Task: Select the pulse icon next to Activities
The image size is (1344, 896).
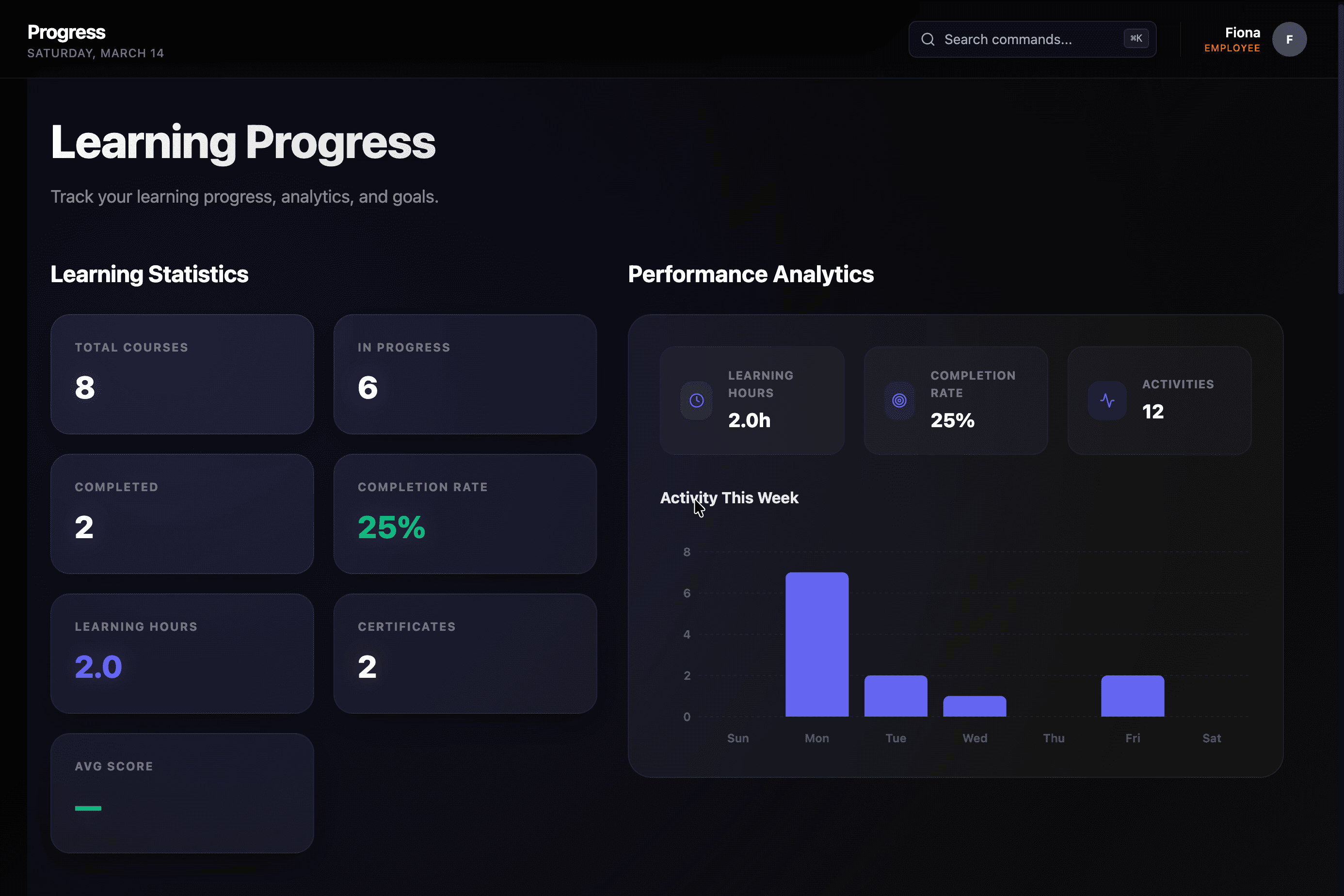Action: pyautogui.click(x=1107, y=400)
